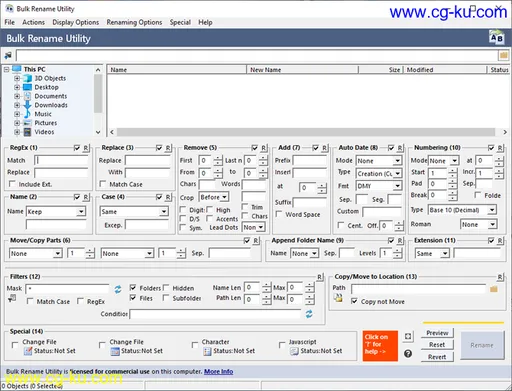Refresh the file list next to Mask field
This screenshot has height=391, width=512.
tap(118, 289)
